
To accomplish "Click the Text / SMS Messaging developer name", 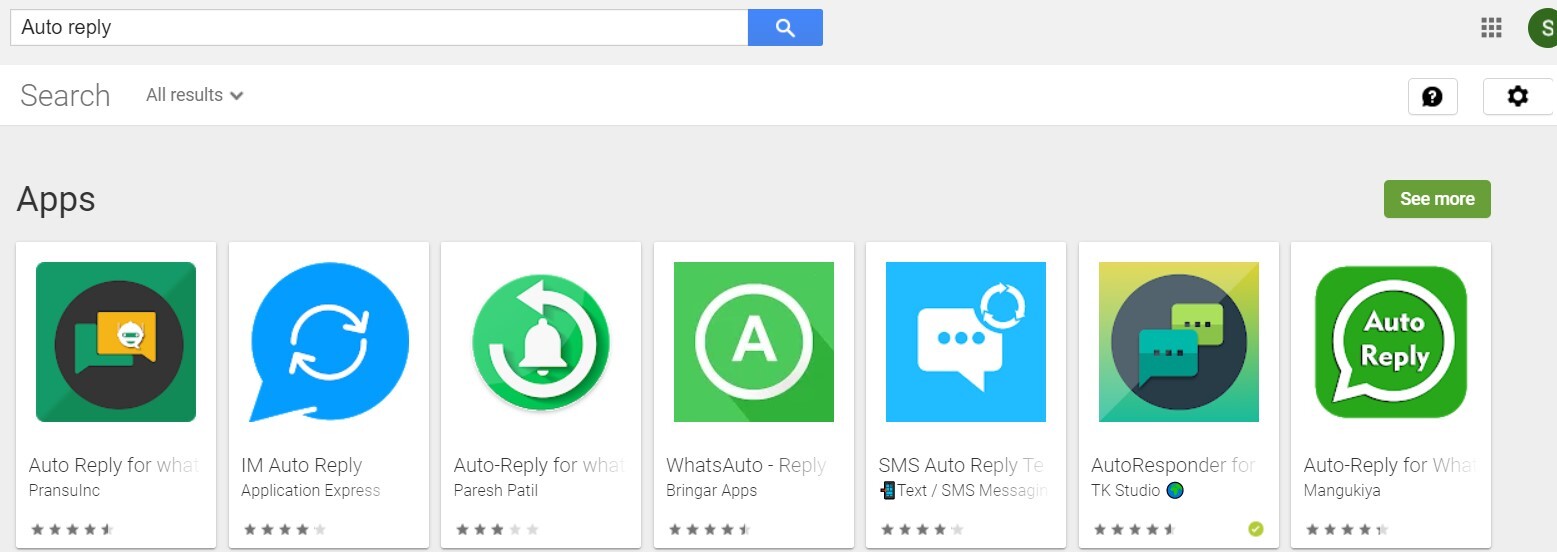I will pos(964,491).
